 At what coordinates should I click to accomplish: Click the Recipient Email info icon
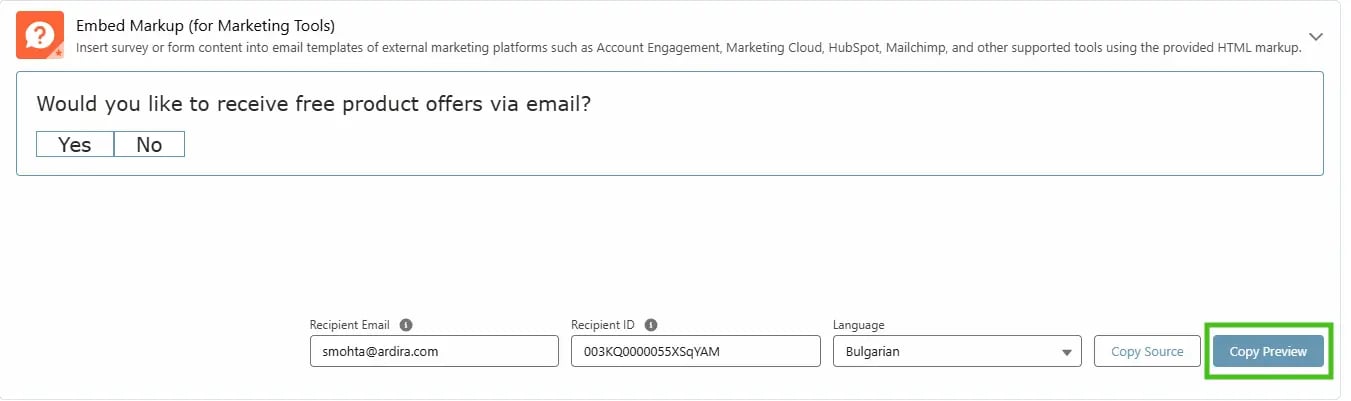[x=405, y=325]
